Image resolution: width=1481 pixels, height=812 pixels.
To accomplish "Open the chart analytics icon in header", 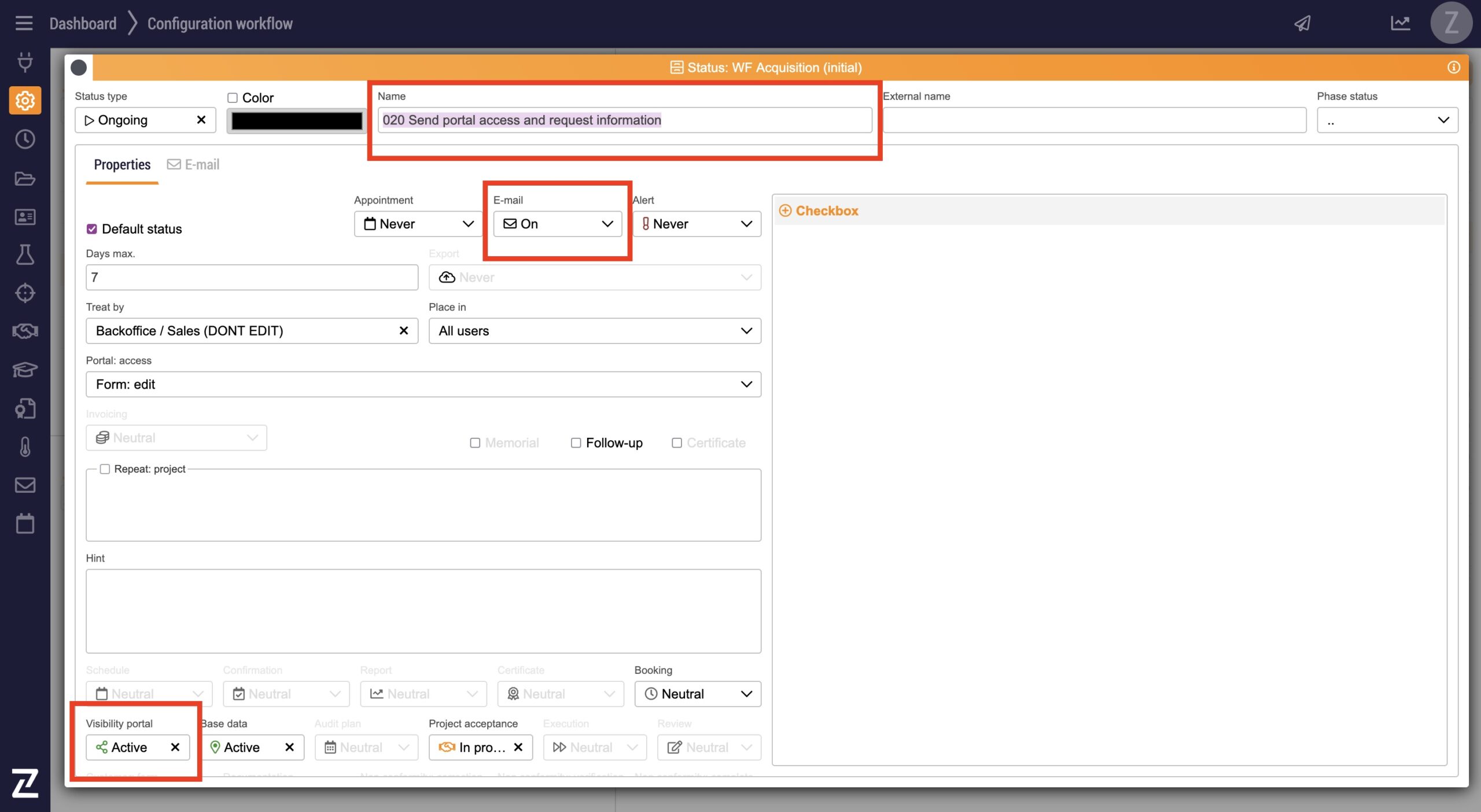I will point(1400,23).
